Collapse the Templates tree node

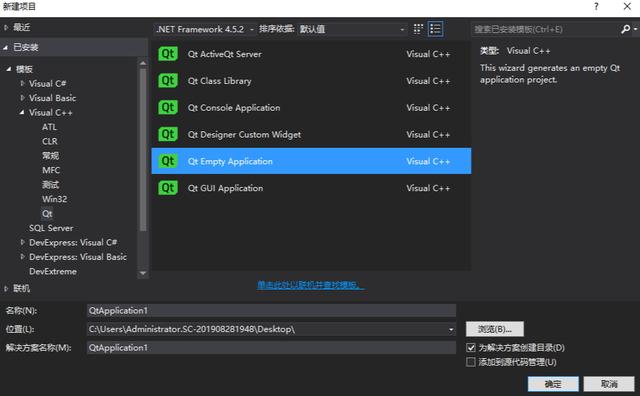(9, 69)
